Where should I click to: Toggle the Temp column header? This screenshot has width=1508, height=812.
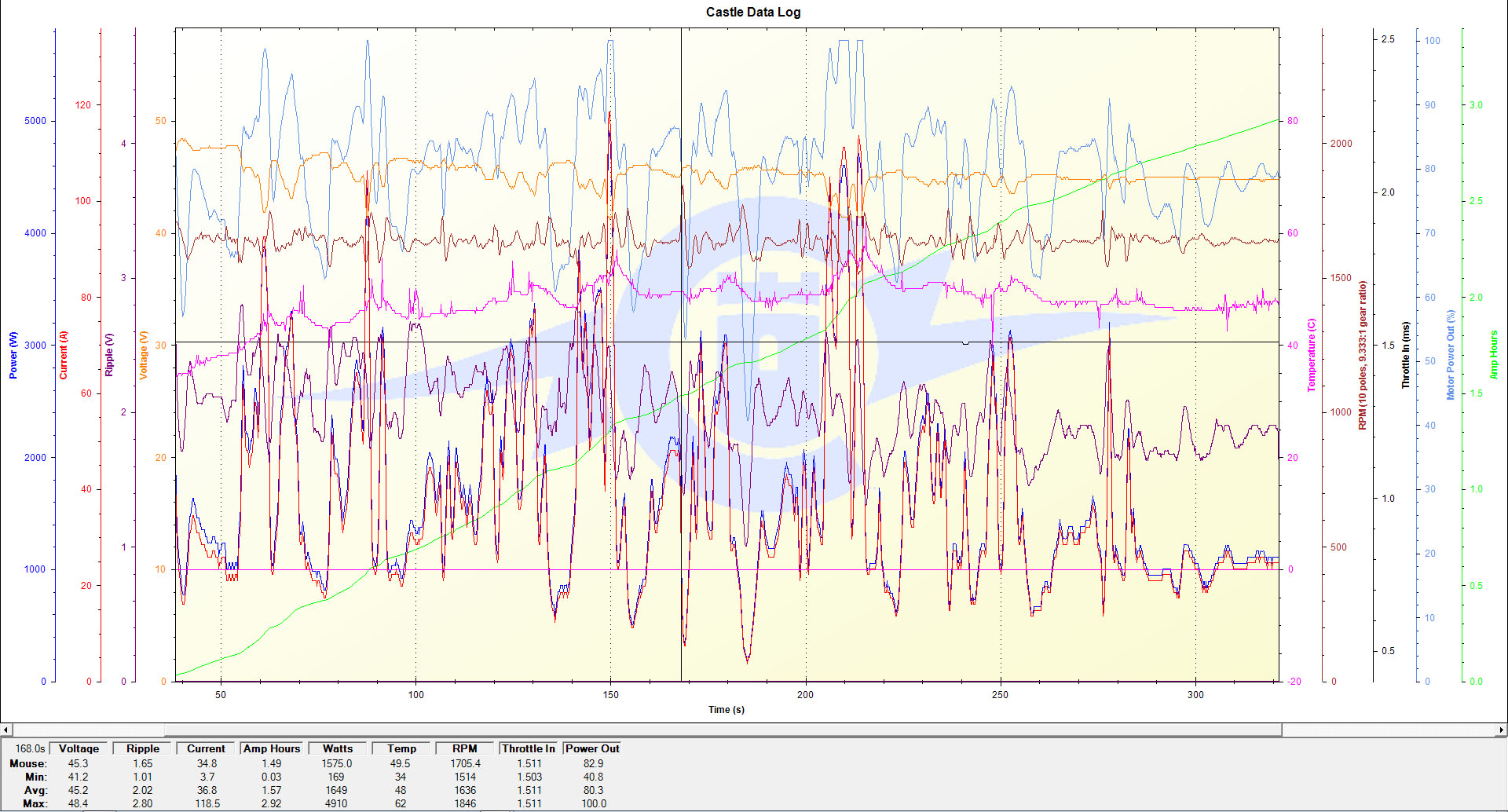point(401,748)
